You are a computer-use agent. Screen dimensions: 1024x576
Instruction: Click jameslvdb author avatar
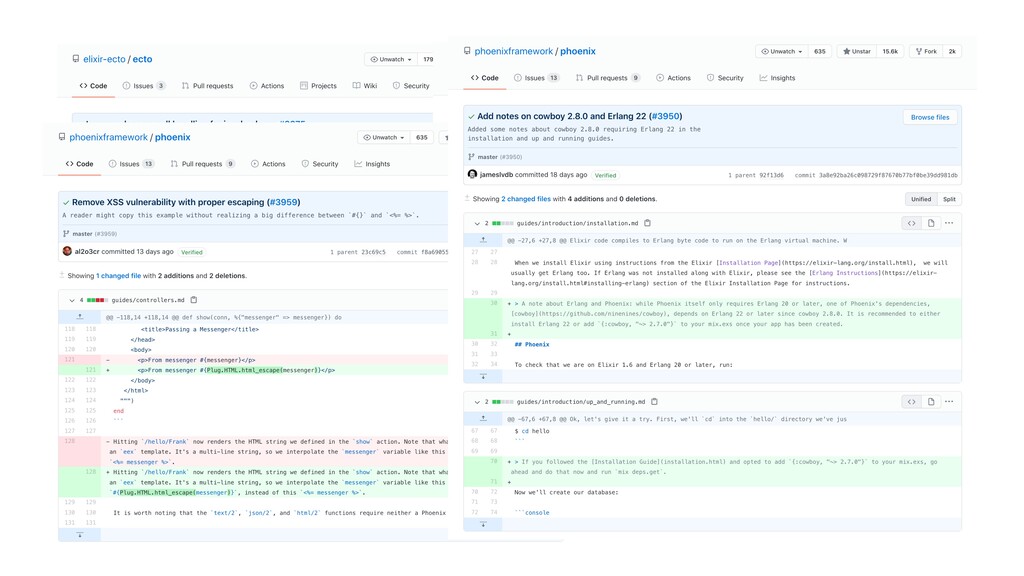pos(472,174)
